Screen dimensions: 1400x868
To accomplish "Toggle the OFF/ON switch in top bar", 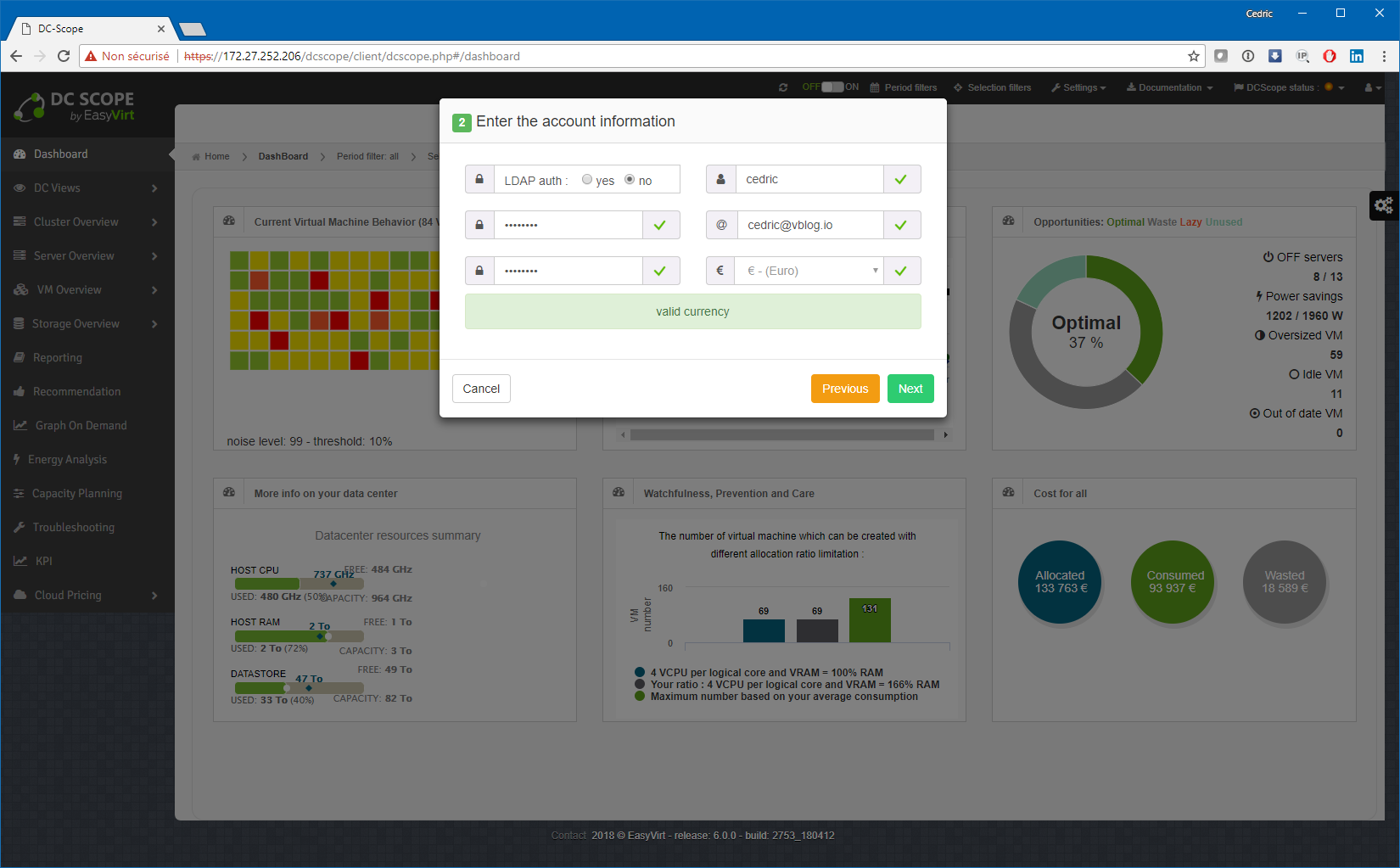I will click(832, 87).
